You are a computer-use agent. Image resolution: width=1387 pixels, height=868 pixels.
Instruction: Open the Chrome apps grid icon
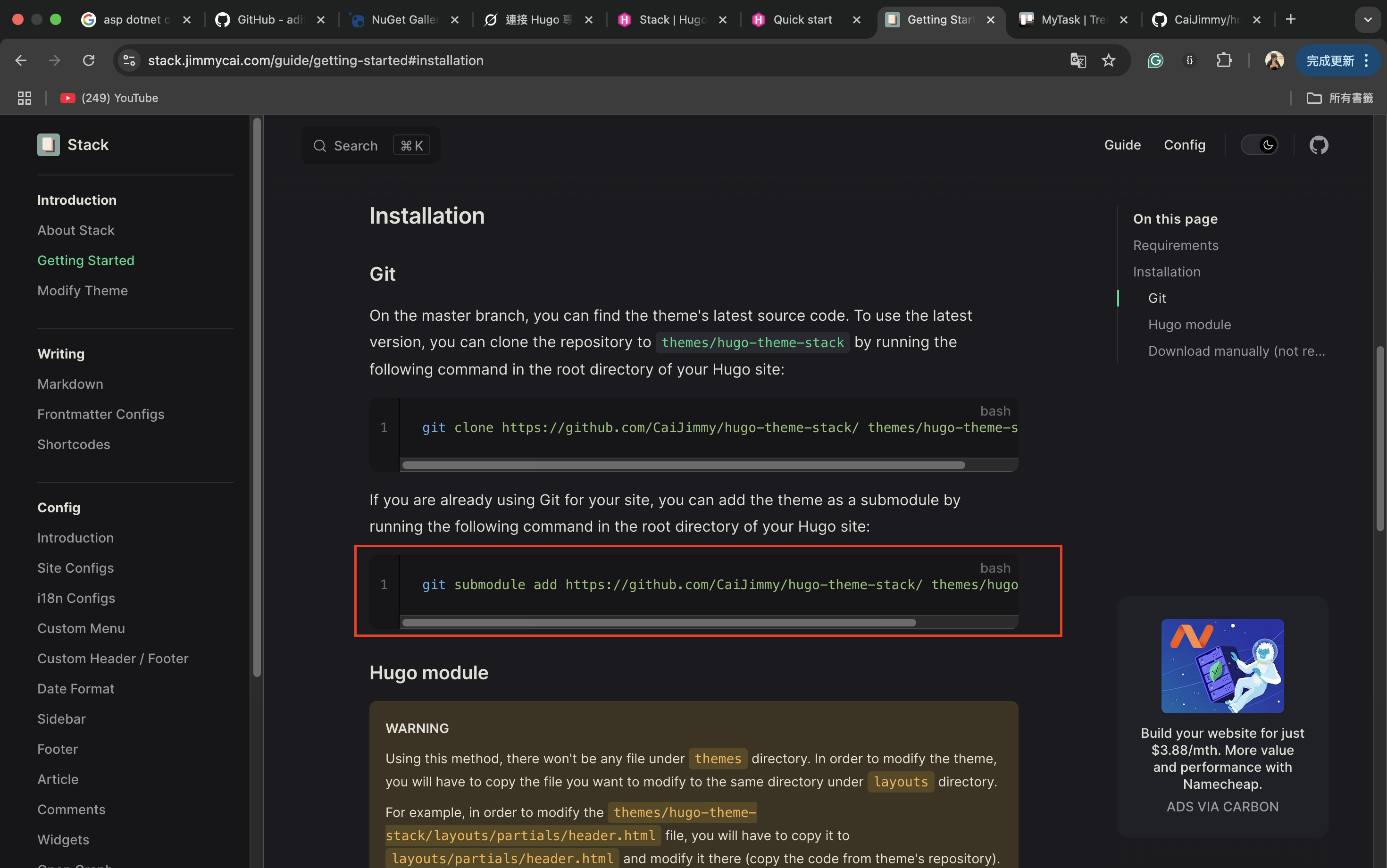24,98
